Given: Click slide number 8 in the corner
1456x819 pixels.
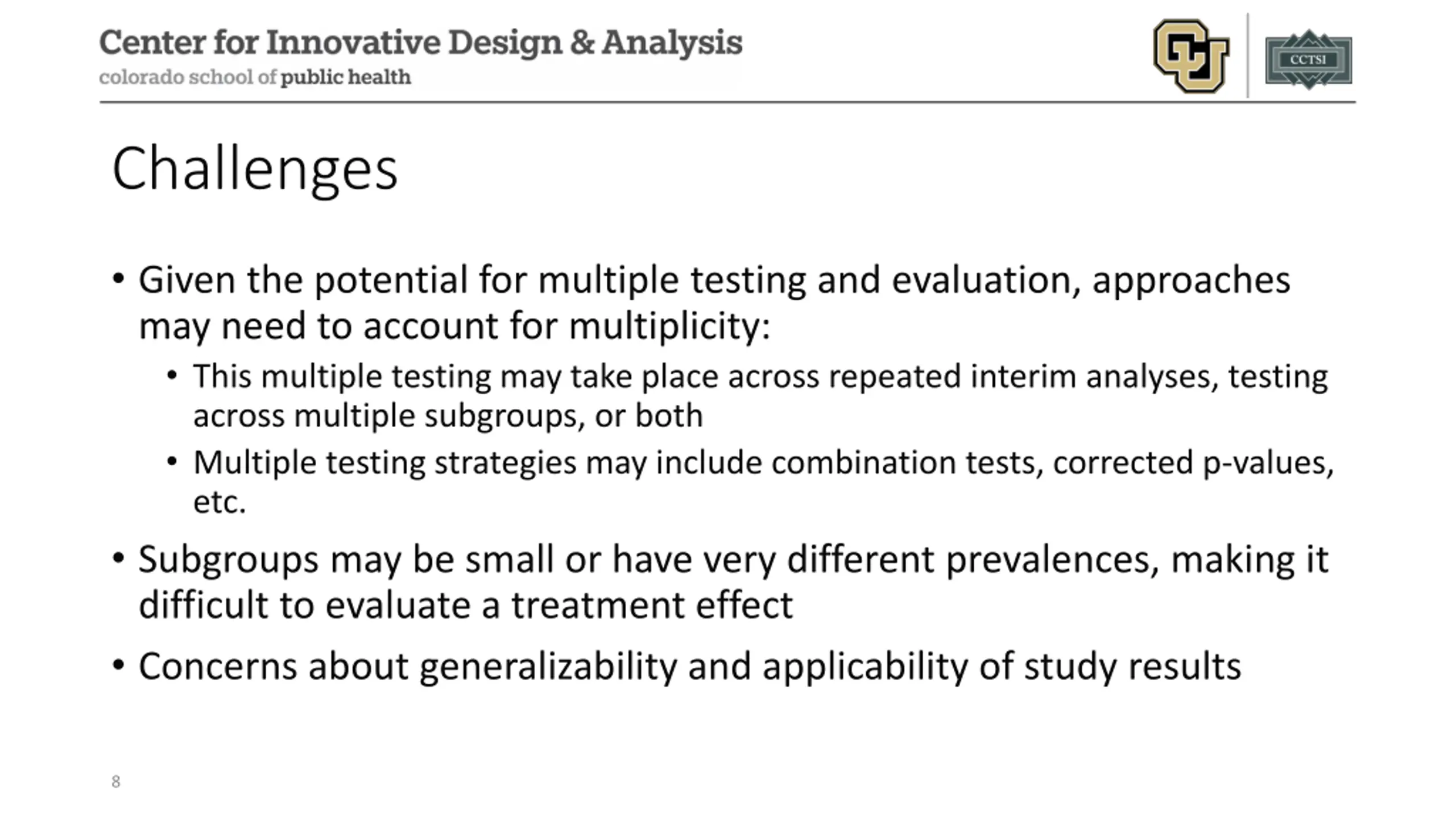Looking at the screenshot, I should point(116,782).
